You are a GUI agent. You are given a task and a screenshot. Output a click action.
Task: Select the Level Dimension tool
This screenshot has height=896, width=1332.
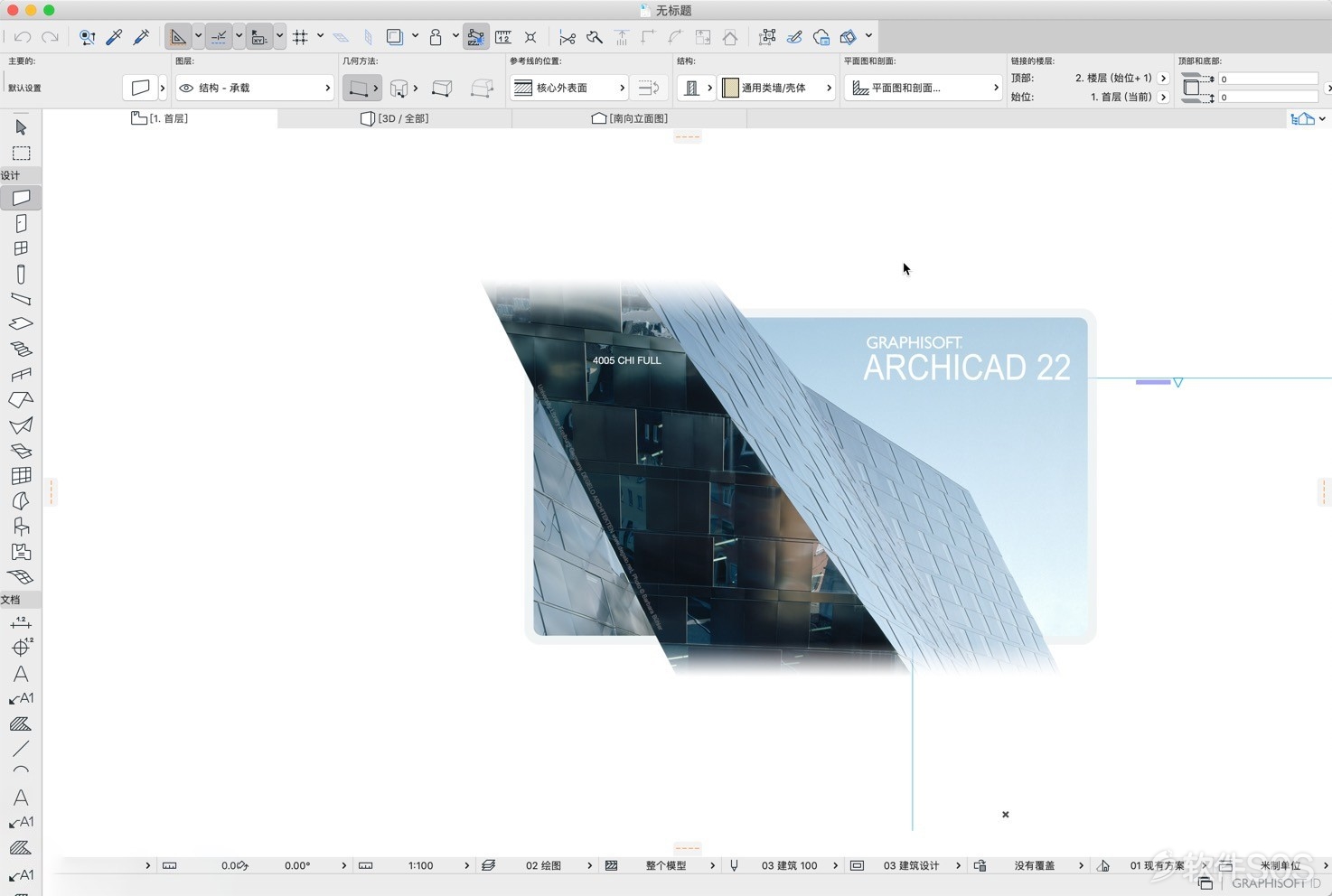tap(21, 648)
